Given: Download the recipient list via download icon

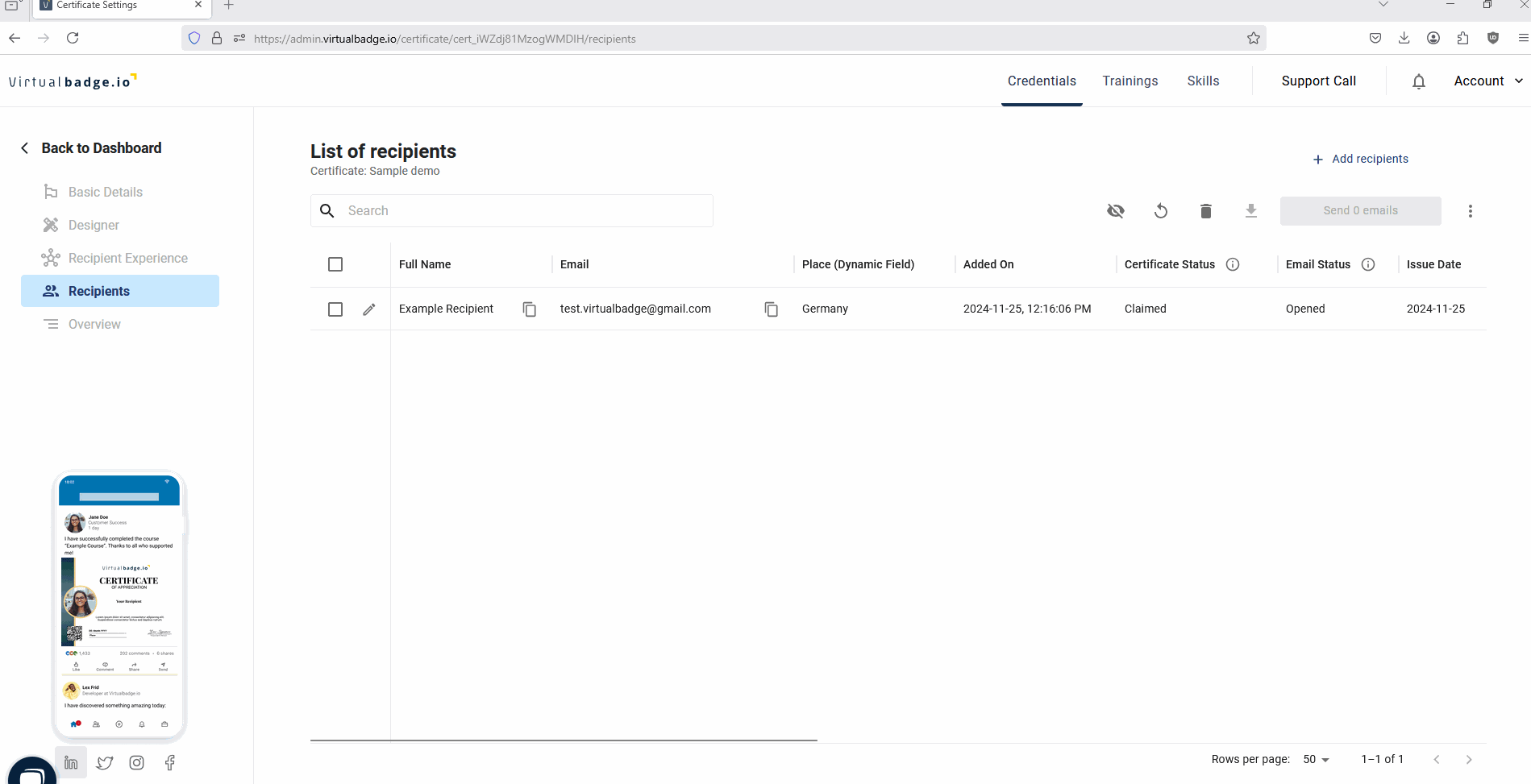Looking at the screenshot, I should 1251,210.
